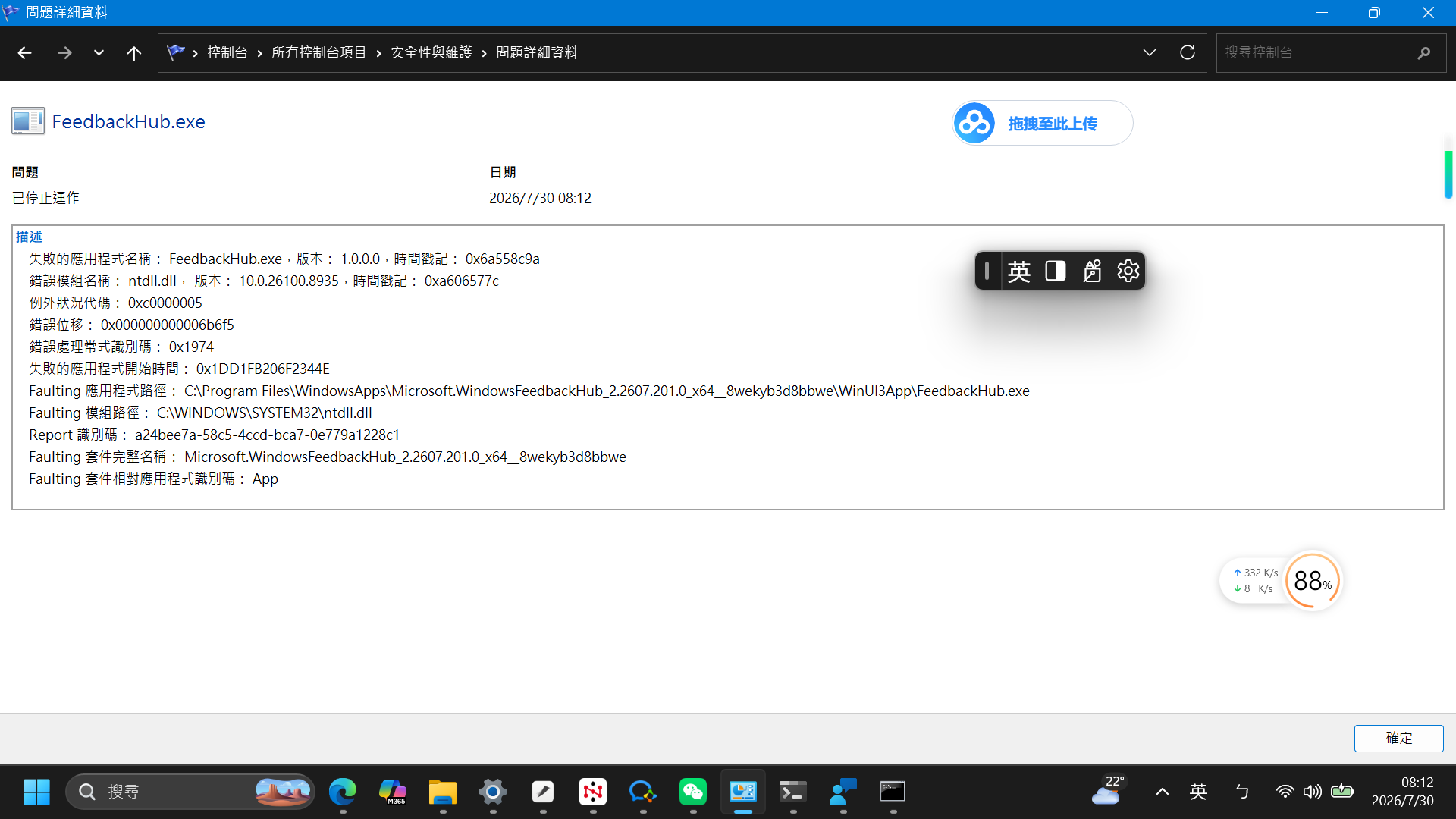Open WeChat from the taskbar
The image size is (1456, 819).
point(692,792)
